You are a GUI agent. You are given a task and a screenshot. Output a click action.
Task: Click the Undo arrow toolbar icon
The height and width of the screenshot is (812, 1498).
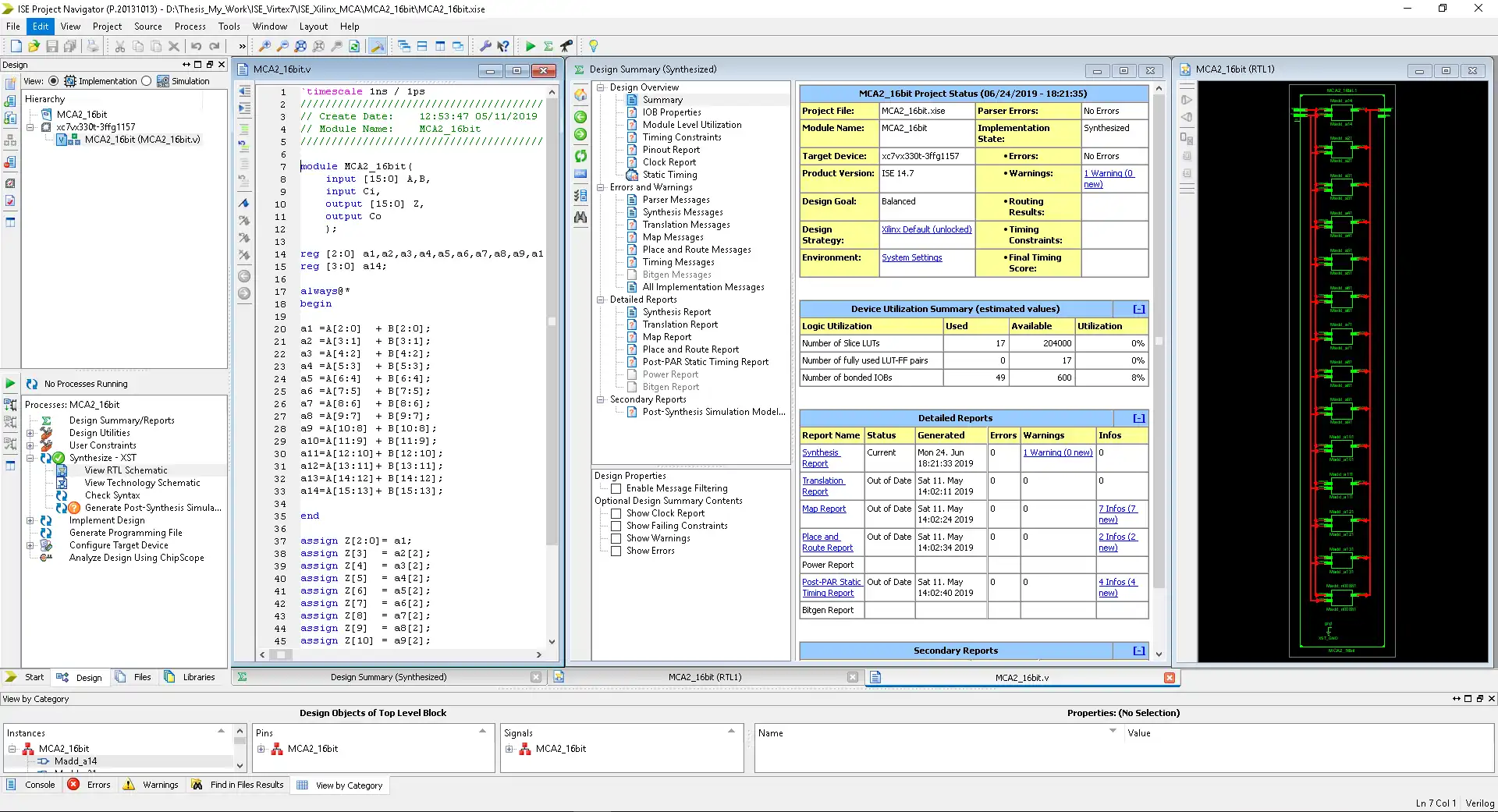[x=196, y=47]
